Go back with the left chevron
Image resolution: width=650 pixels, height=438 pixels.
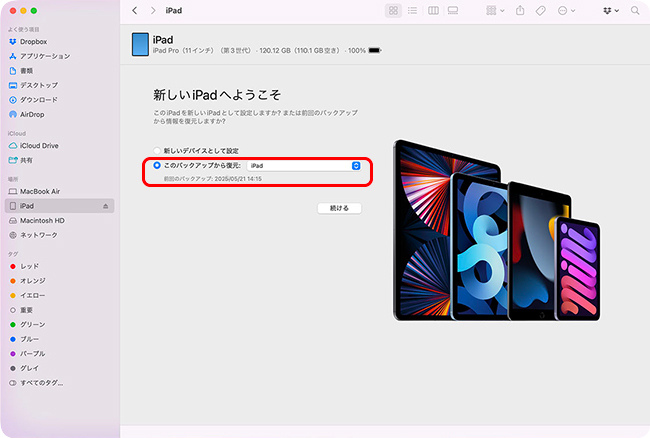(135, 11)
